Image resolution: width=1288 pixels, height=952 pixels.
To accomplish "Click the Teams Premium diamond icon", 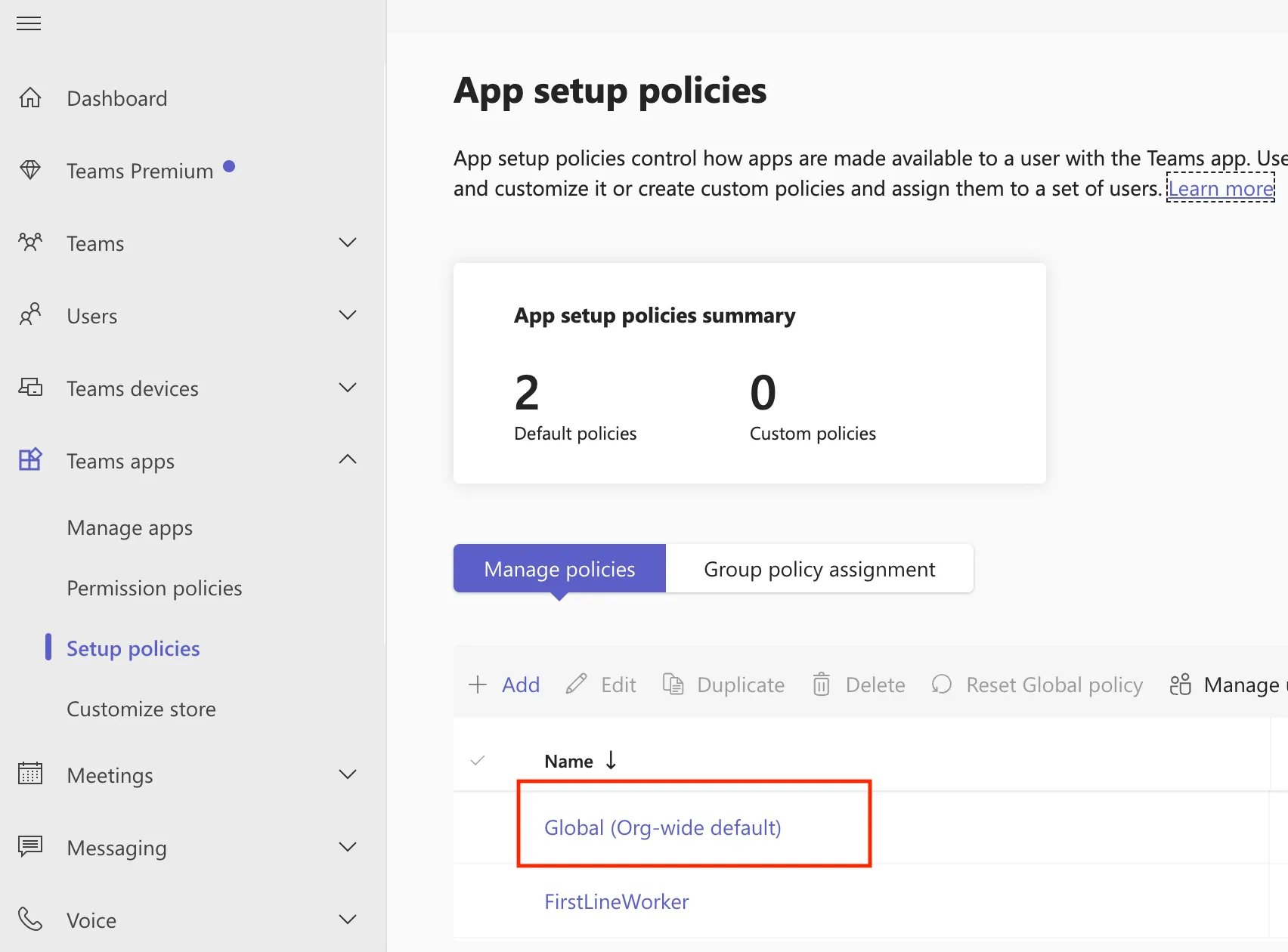I will point(30,170).
